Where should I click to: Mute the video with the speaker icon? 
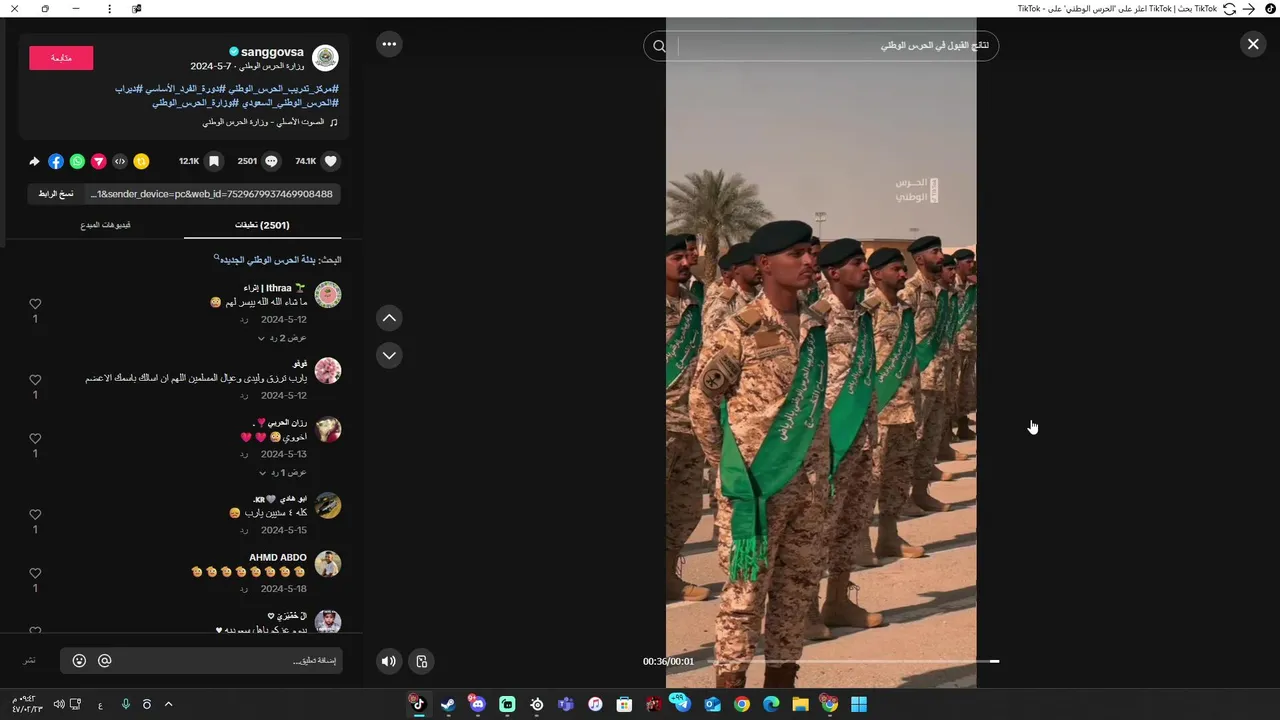tap(389, 661)
